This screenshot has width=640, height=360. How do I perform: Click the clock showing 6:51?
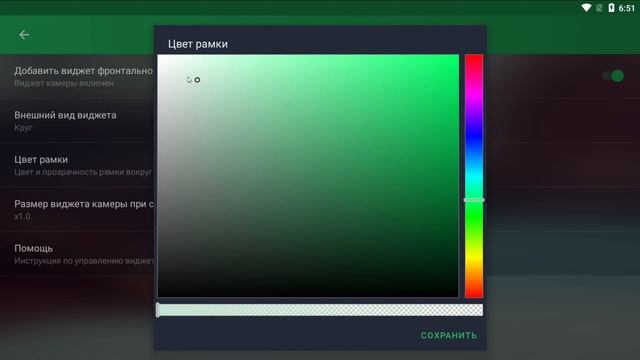pos(626,8)
